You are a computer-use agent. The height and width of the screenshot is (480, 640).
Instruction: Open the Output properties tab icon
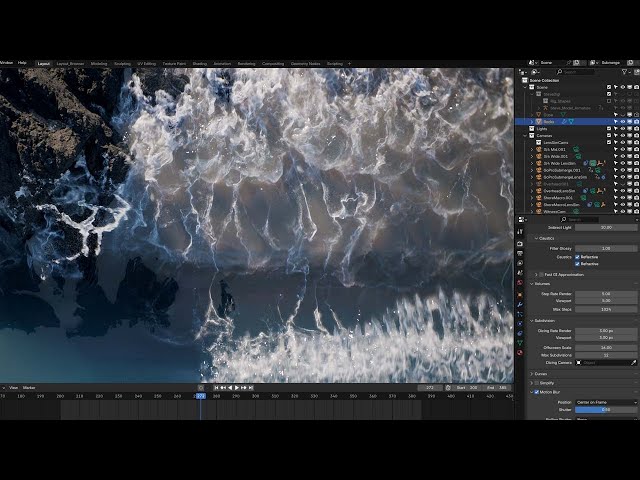tap(520, 253)
